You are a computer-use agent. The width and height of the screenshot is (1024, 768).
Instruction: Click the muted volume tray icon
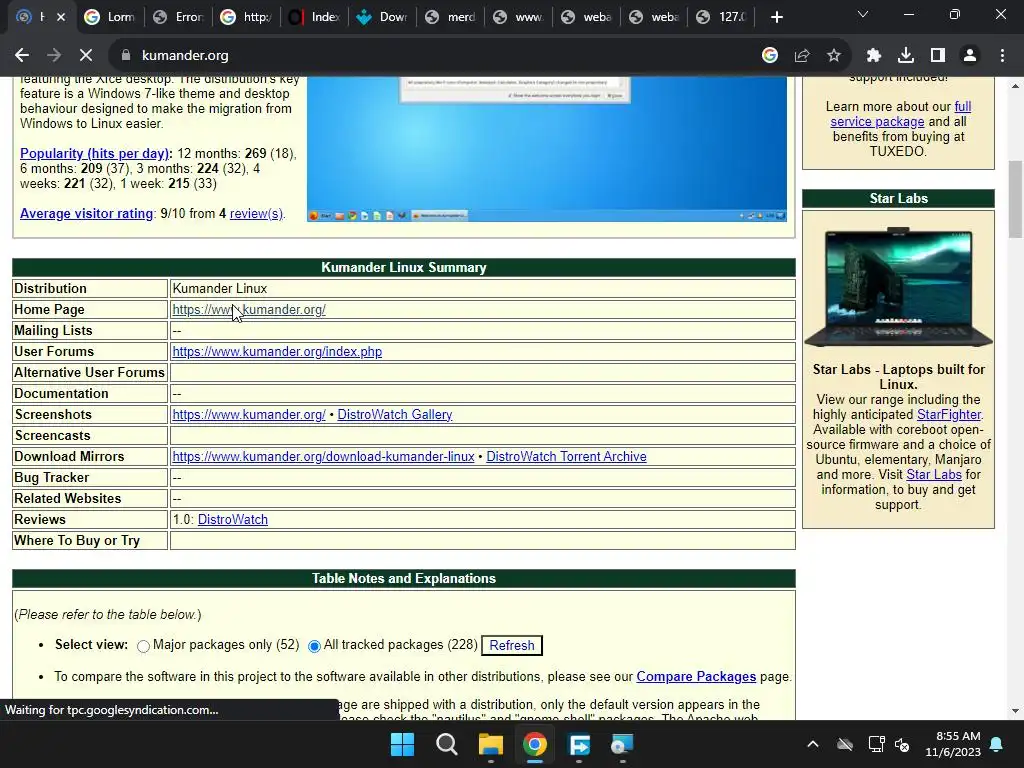[x=902, y=744]
